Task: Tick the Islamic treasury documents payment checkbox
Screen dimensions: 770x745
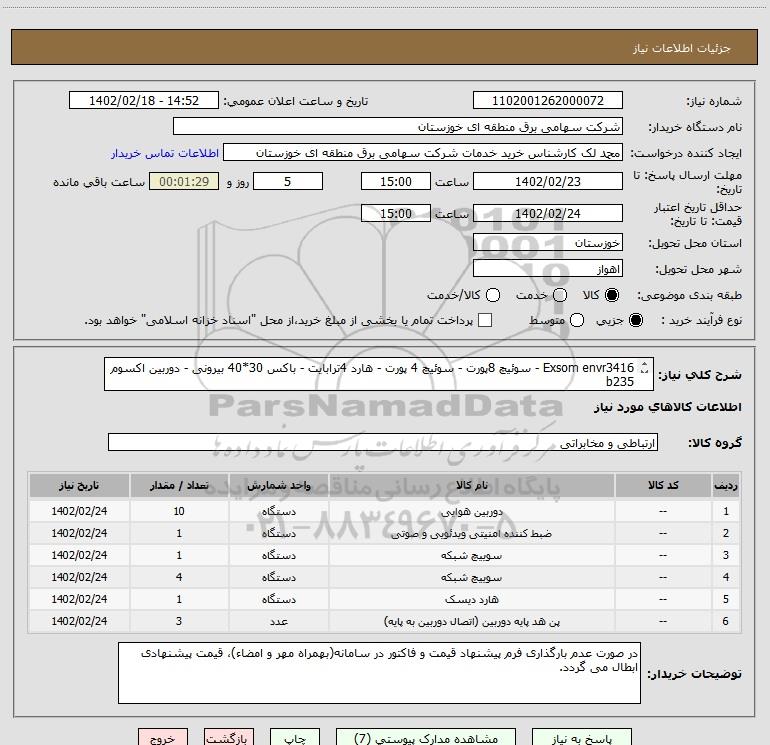Action: pyautogui.click(x=485, y=320)
